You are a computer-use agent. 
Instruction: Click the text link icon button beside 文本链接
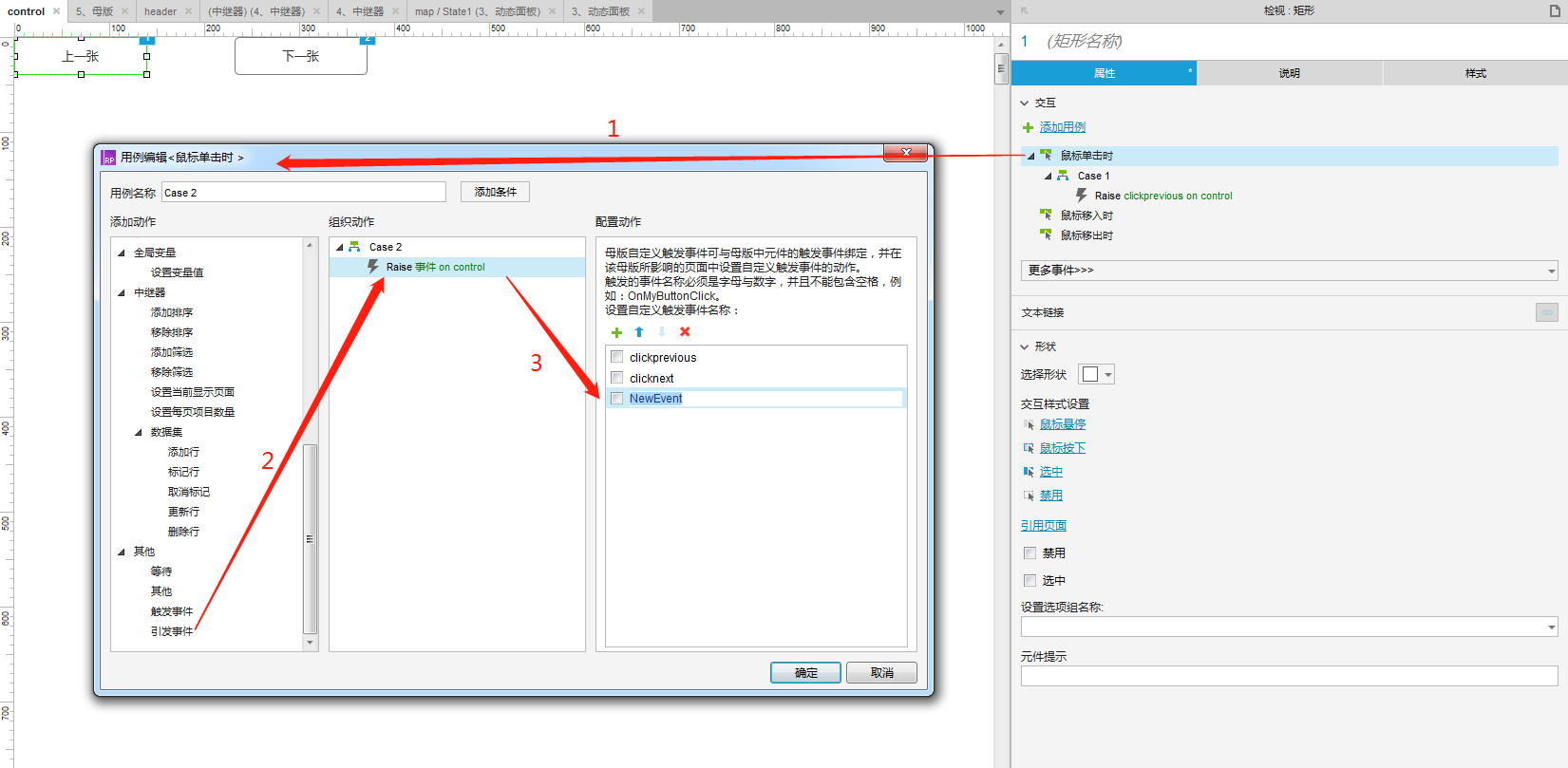click(1546, 312)
